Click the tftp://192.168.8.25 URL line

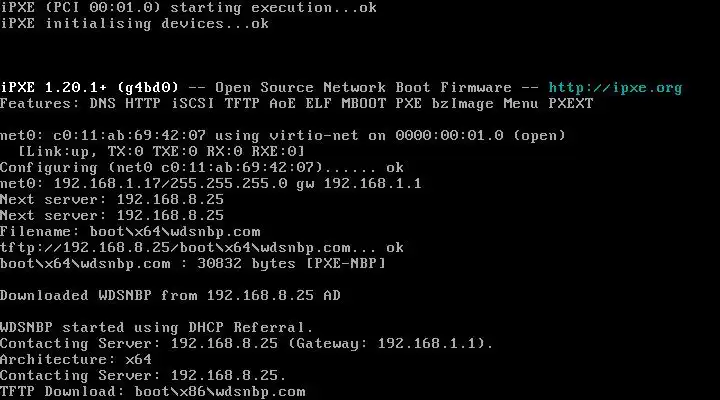pyautogui.click(x=202, y=247)
